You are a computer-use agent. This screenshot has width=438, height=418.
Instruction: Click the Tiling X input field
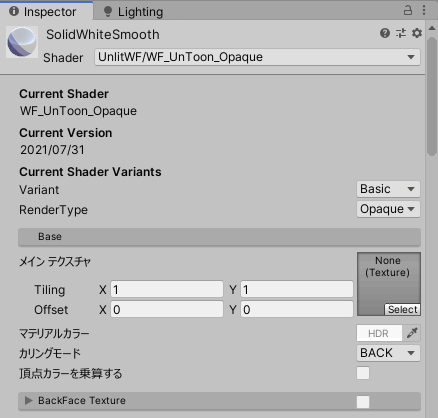point(167,289)
